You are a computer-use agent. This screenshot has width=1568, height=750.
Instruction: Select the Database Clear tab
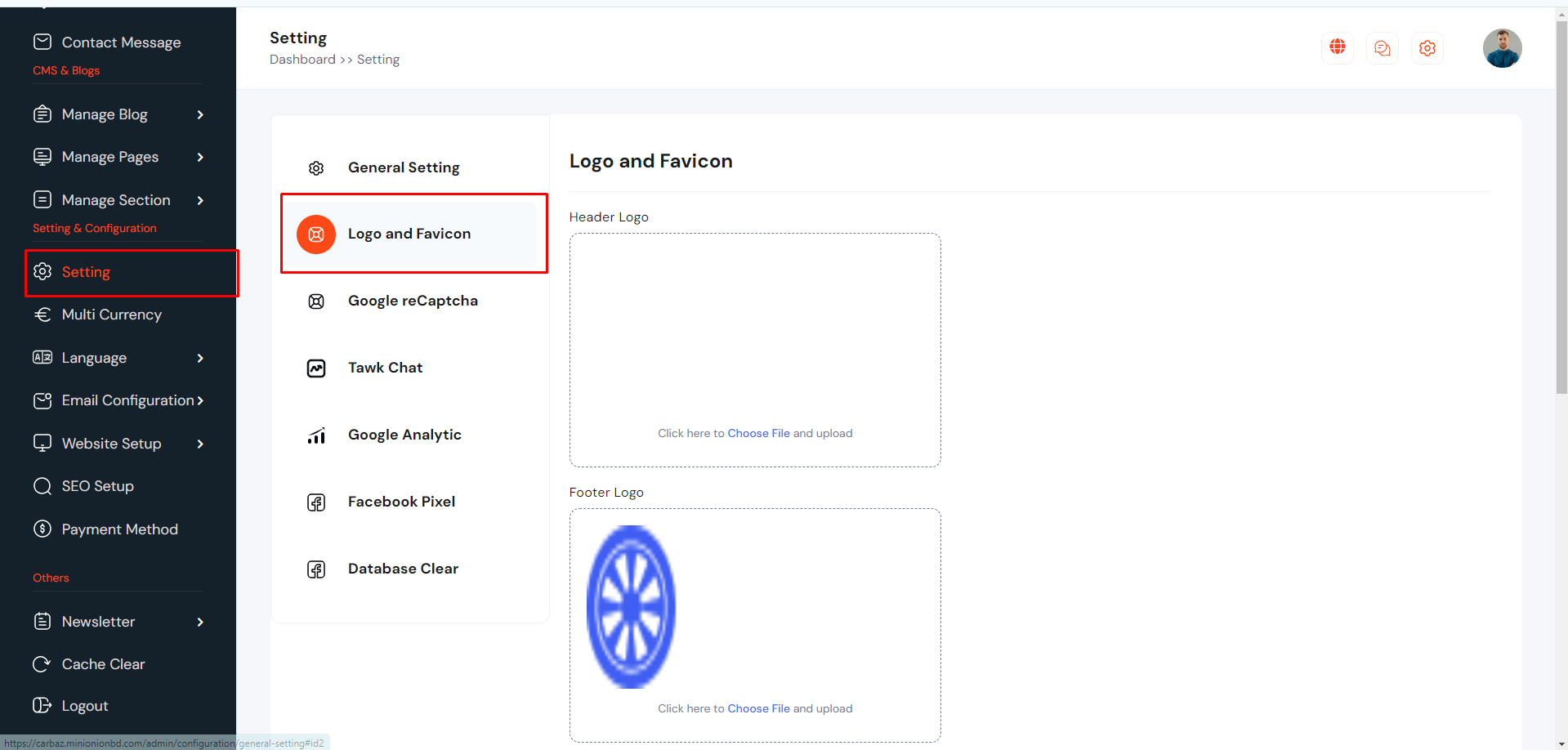coord(403,569)
